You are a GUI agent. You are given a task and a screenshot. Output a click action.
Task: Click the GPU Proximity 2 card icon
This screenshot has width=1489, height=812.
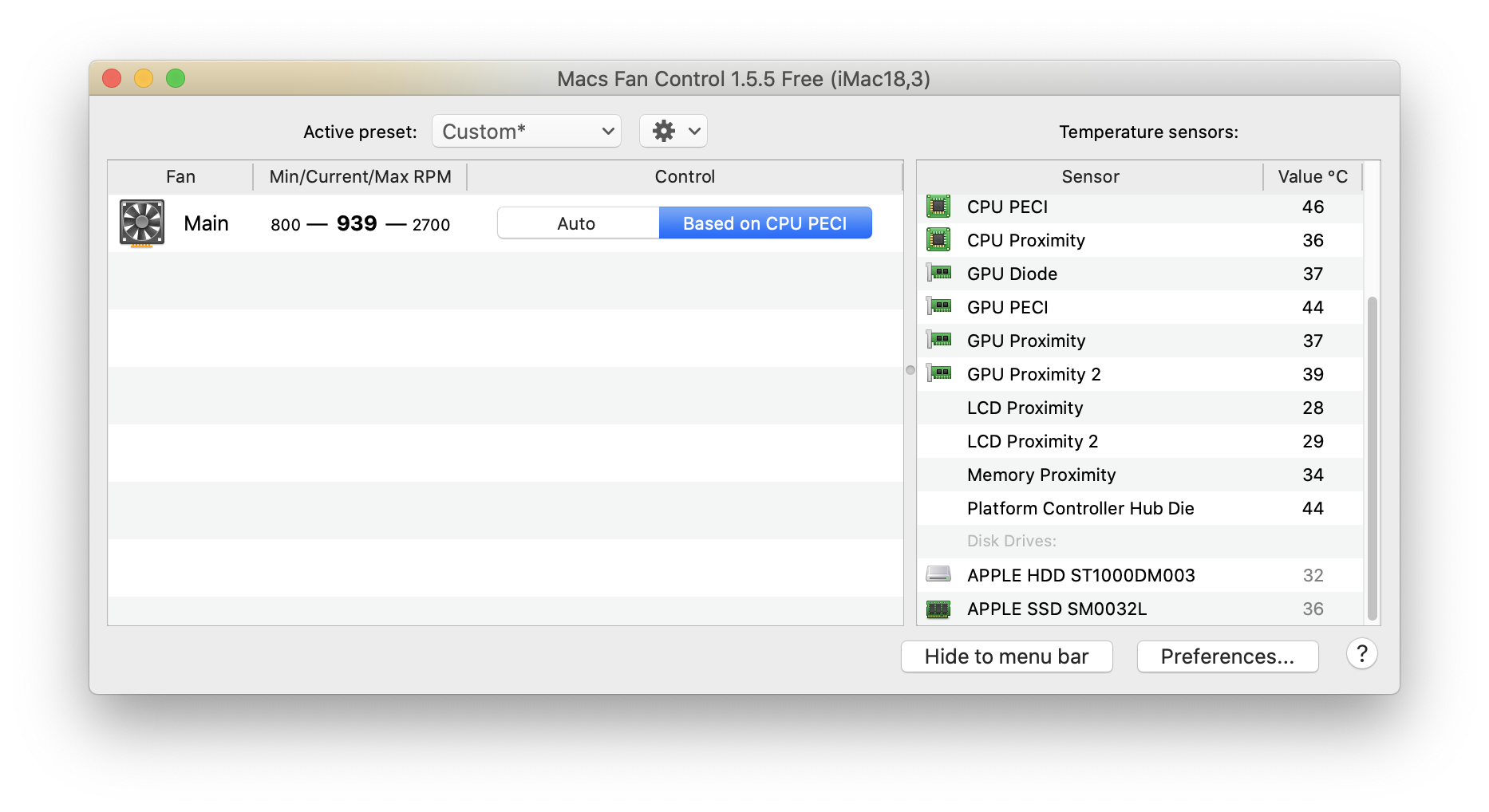pyautogui.click(x=939, y=374)
